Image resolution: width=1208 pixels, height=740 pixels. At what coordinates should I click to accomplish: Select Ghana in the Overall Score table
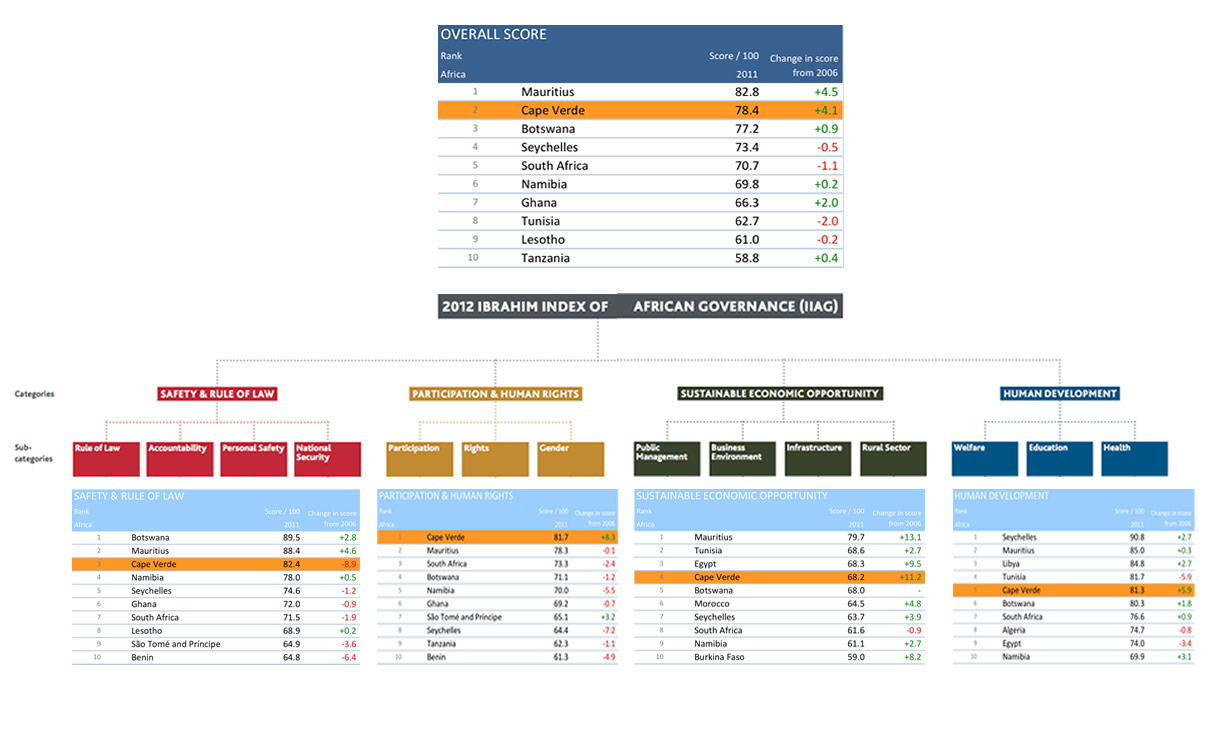coord(539,203)
